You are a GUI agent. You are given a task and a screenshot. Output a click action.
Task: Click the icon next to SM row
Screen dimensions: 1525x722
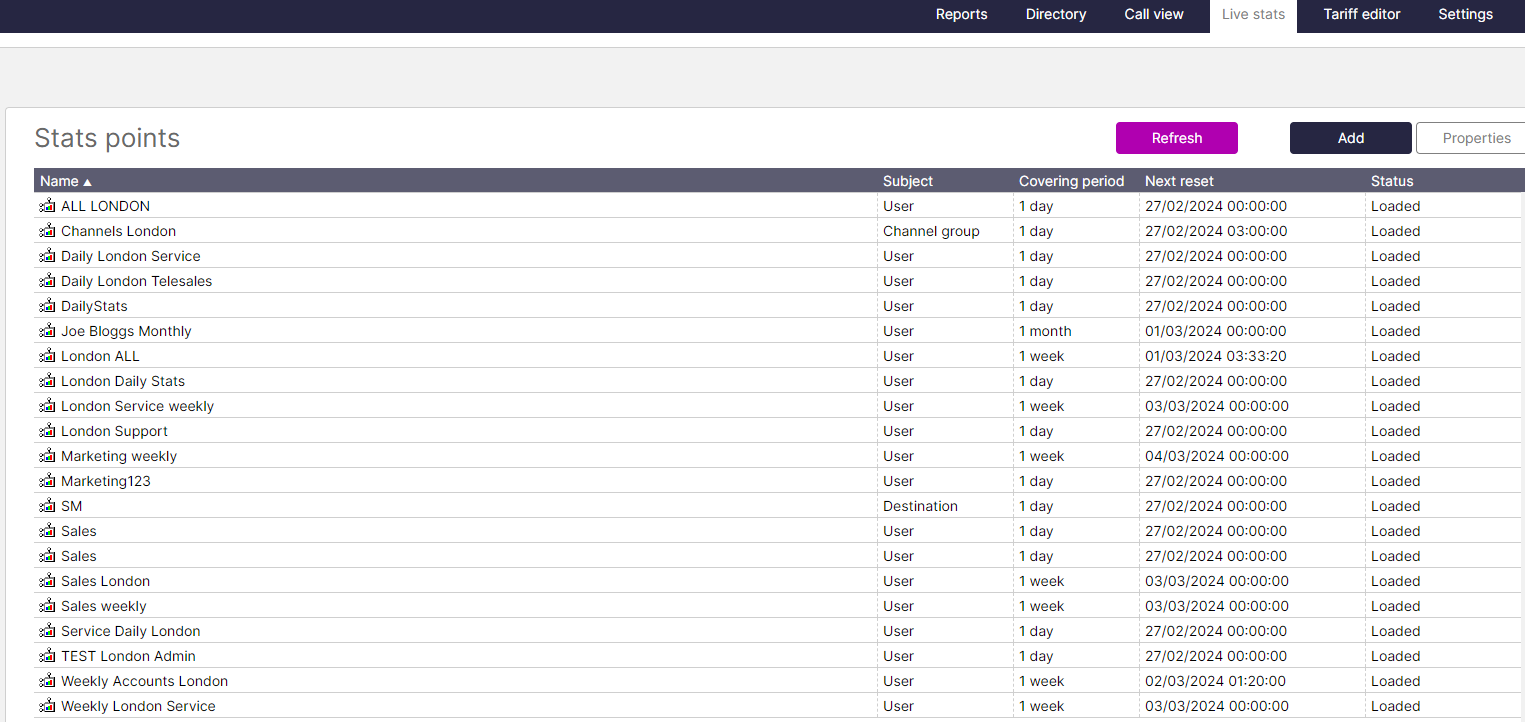click(x=47, y=506)
